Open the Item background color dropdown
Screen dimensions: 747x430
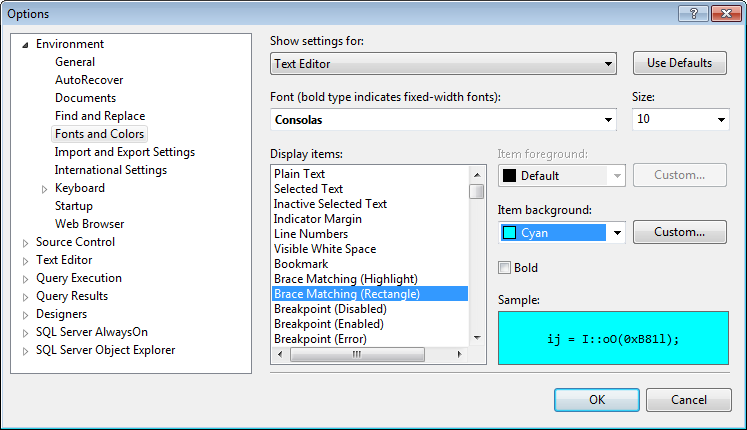pyautogui.click(x=618, y=233)
